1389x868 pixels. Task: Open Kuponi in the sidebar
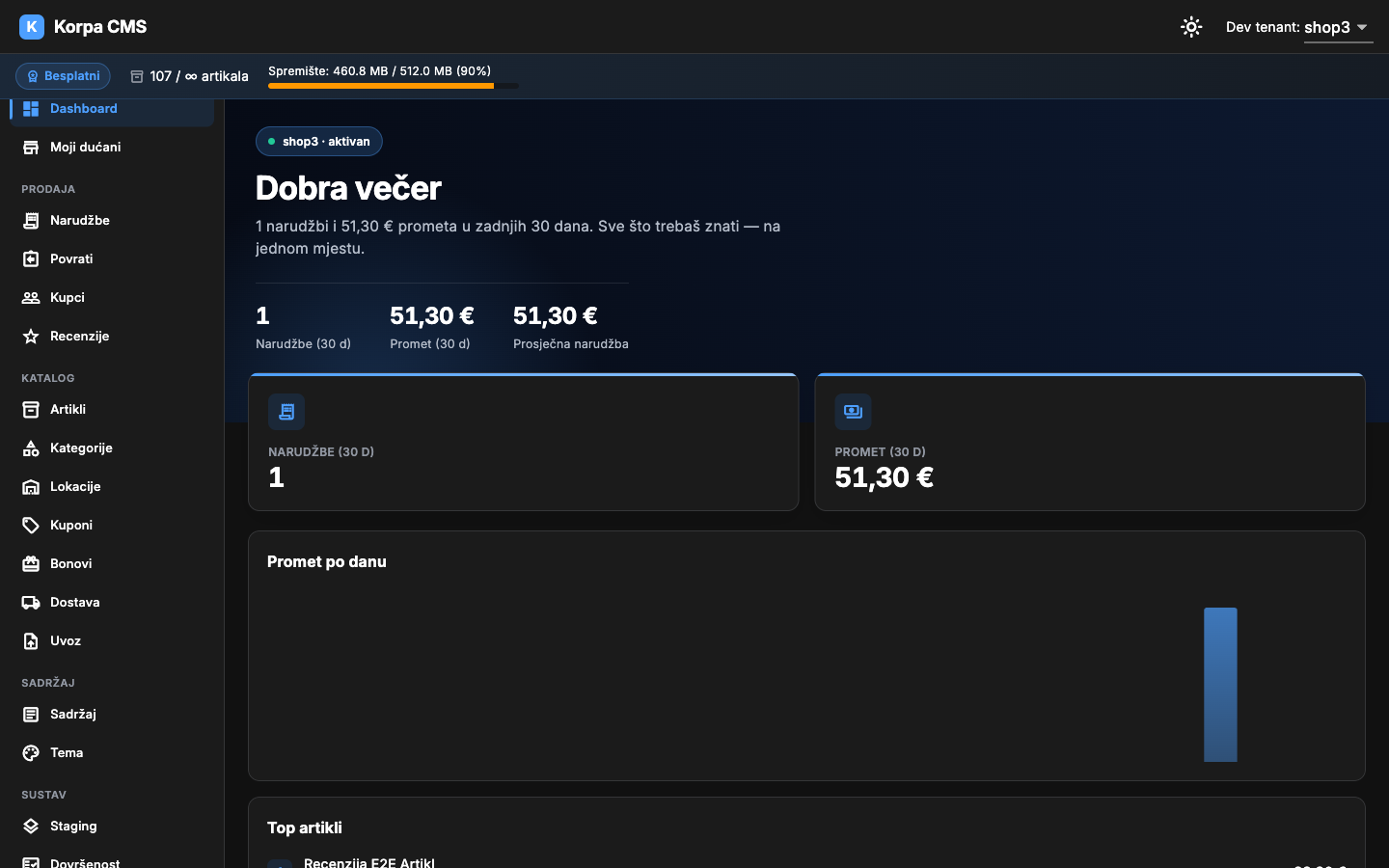tap(112, 526)
